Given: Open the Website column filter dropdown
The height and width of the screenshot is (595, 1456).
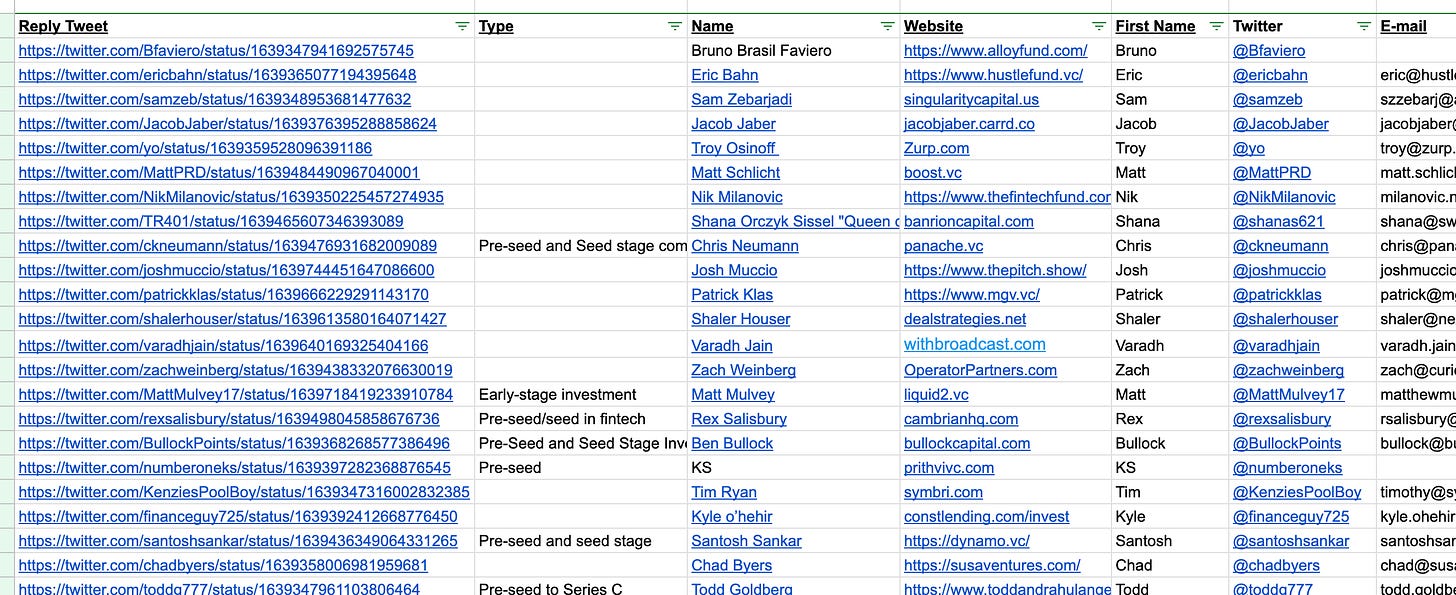Looking at the screenshot, I should [x=1099, y=26].
